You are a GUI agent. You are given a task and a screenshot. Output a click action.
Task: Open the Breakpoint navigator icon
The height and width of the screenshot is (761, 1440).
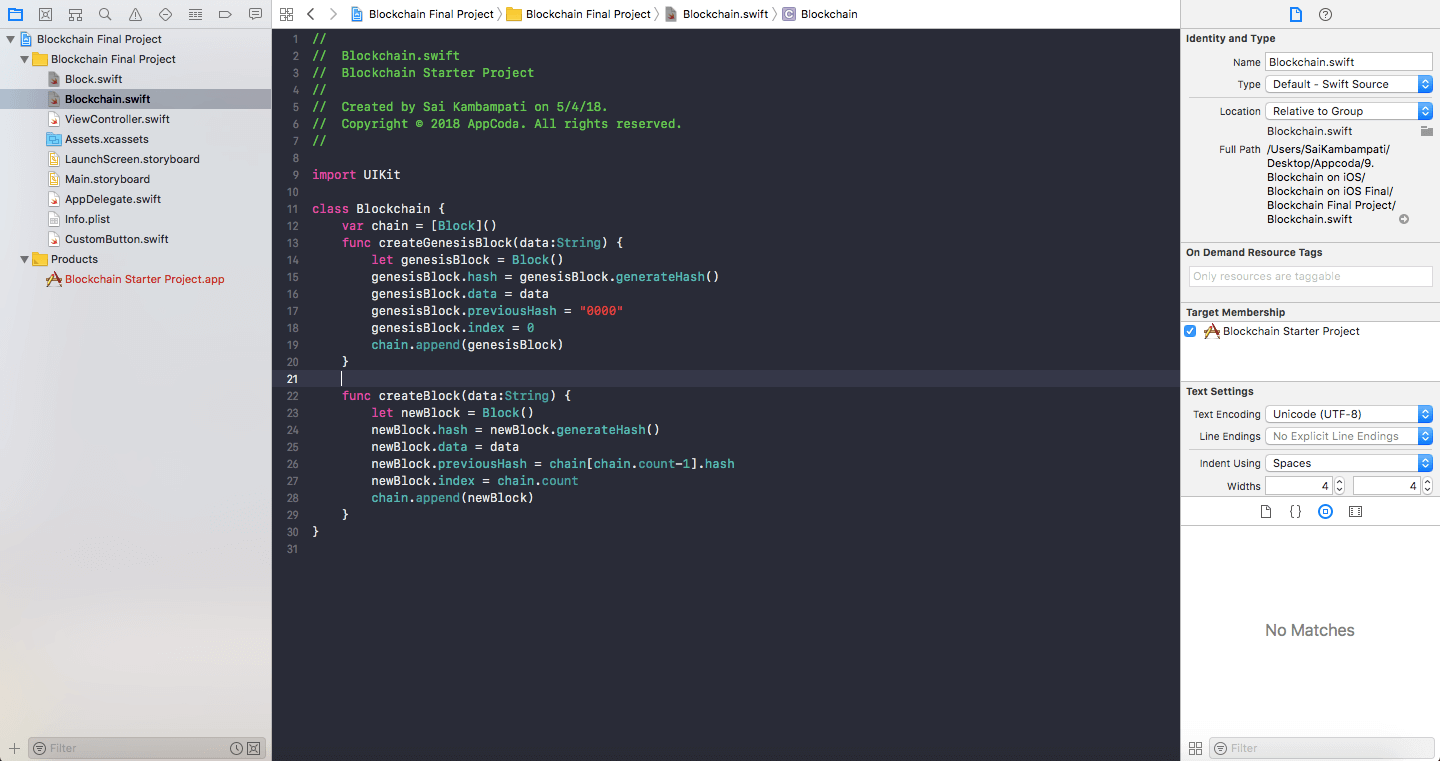tap(225, 15)
